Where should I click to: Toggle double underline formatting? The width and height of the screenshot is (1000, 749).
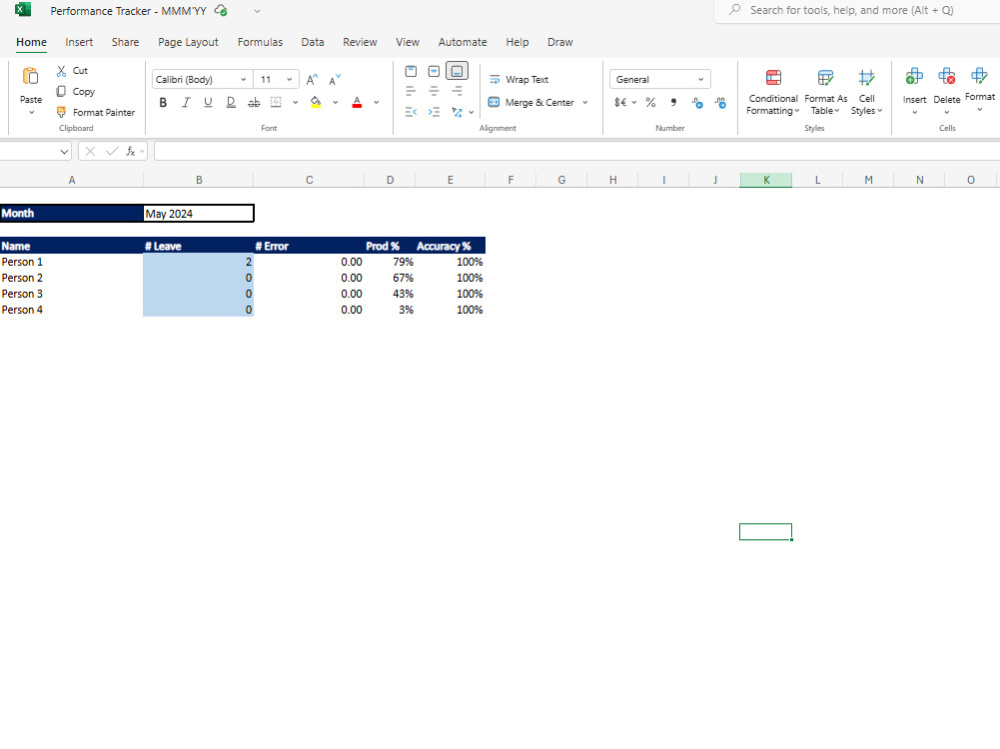click(x=231, y=102)
